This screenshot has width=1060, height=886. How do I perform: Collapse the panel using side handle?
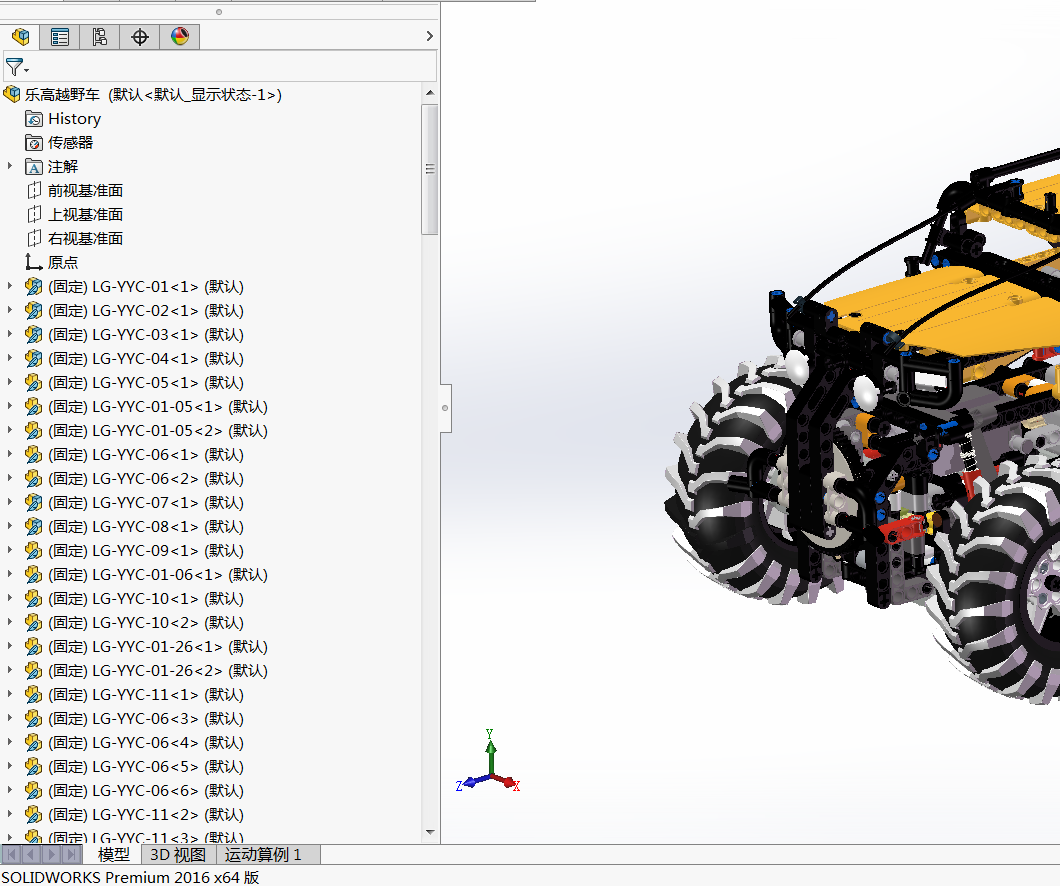445,408
